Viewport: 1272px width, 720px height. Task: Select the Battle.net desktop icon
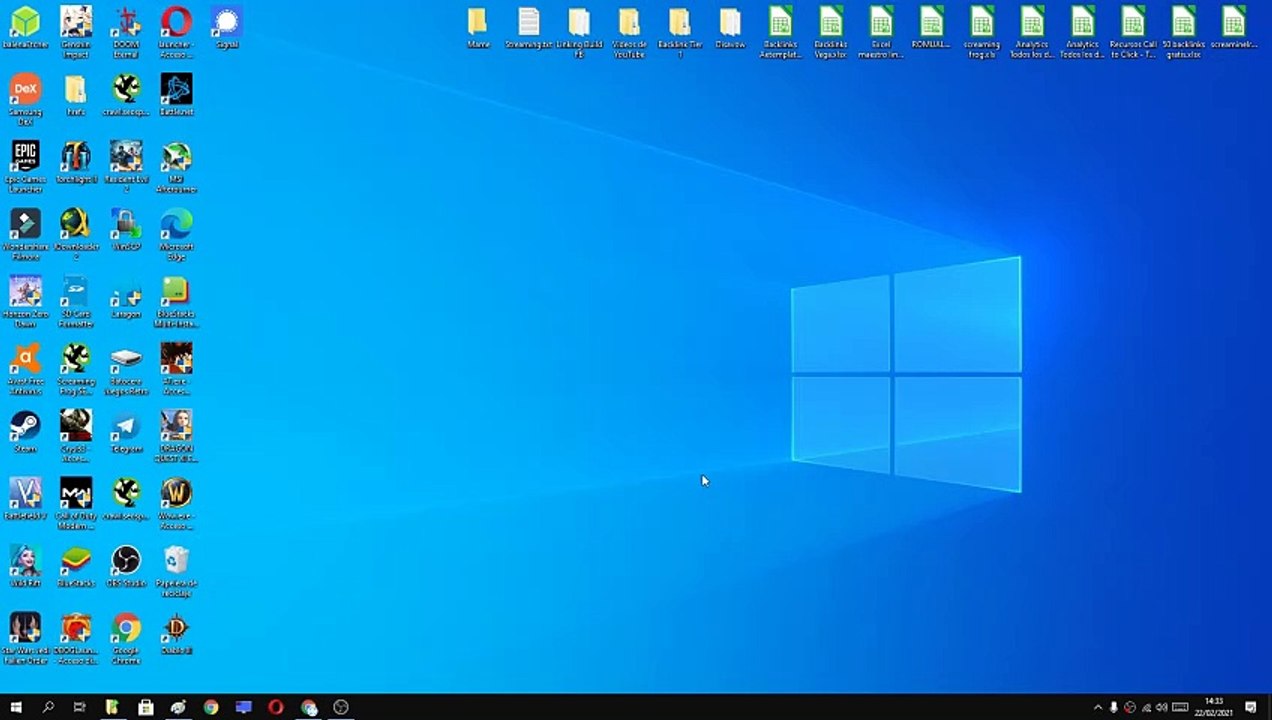[177, 95]
